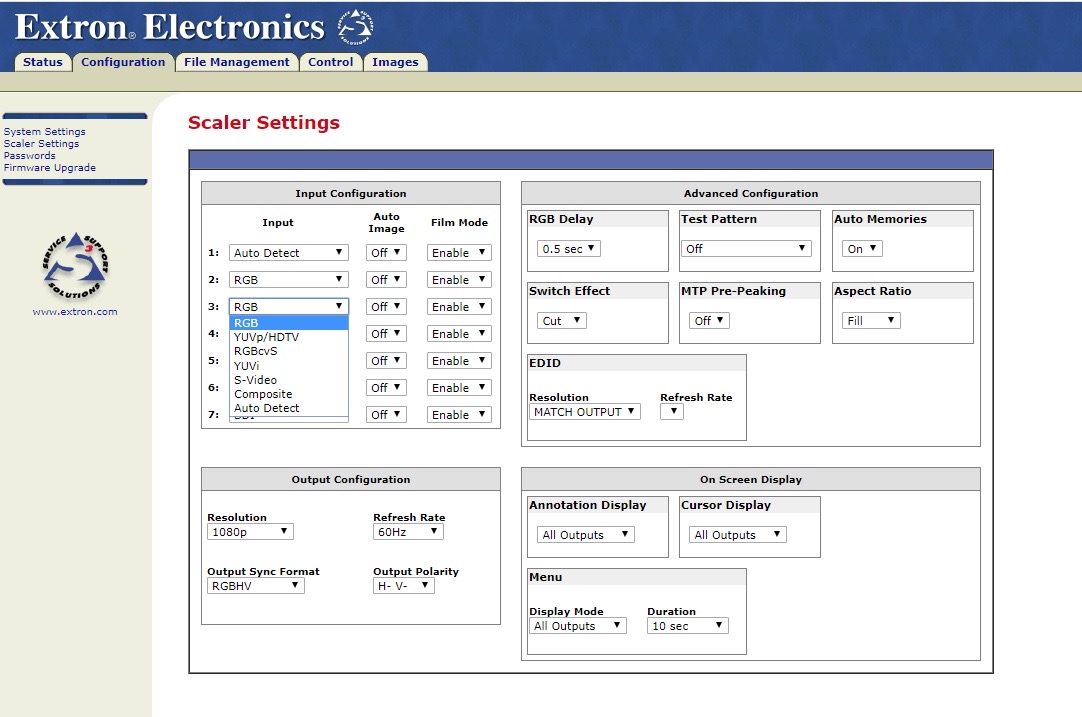Screen dimensions: 1082x717
Task: Open the Status tab
Action: click(x=43, y=62)
